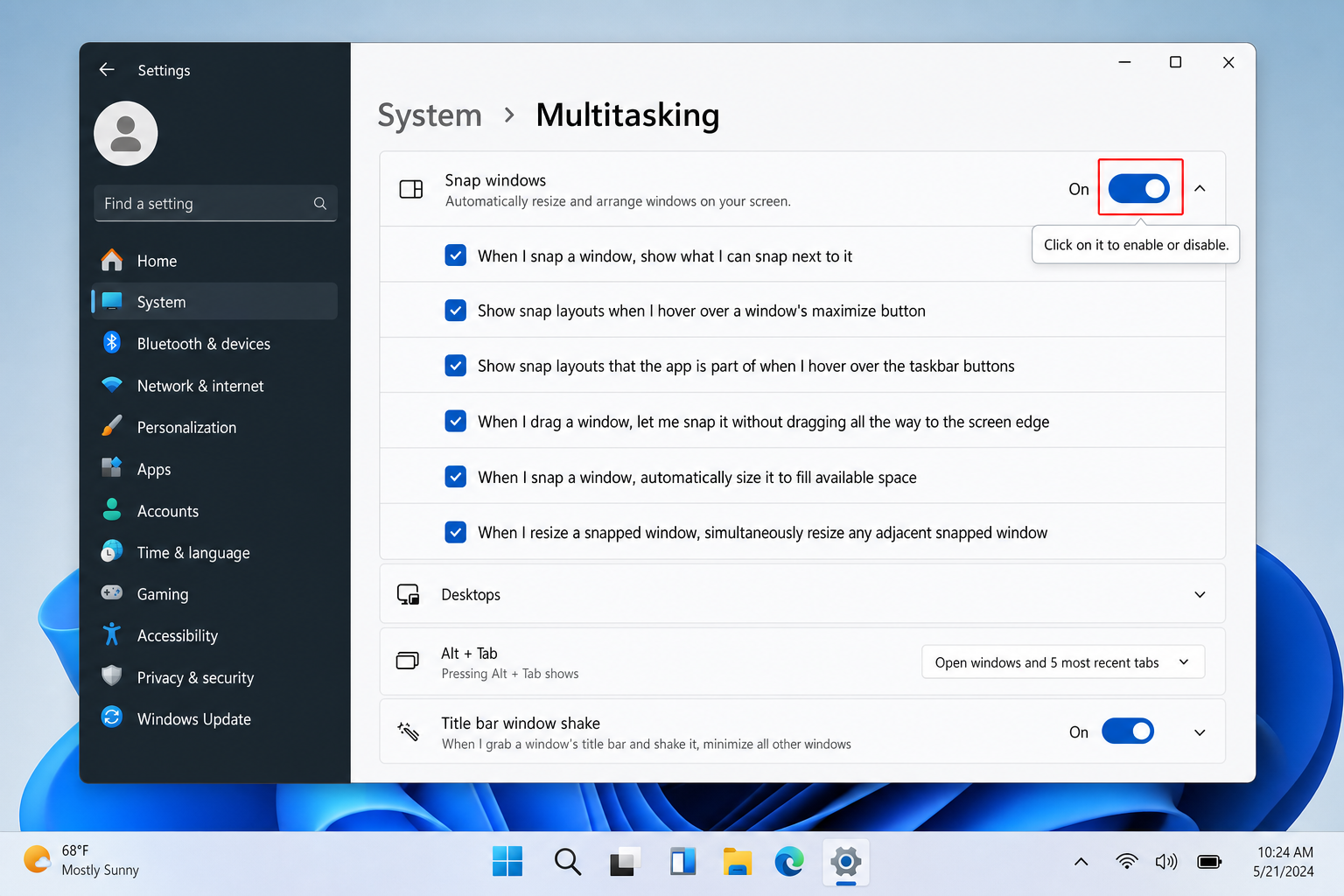Open the Accounts settings label
The height and width of the screenshot is (896, 1344).
point(168,511)
